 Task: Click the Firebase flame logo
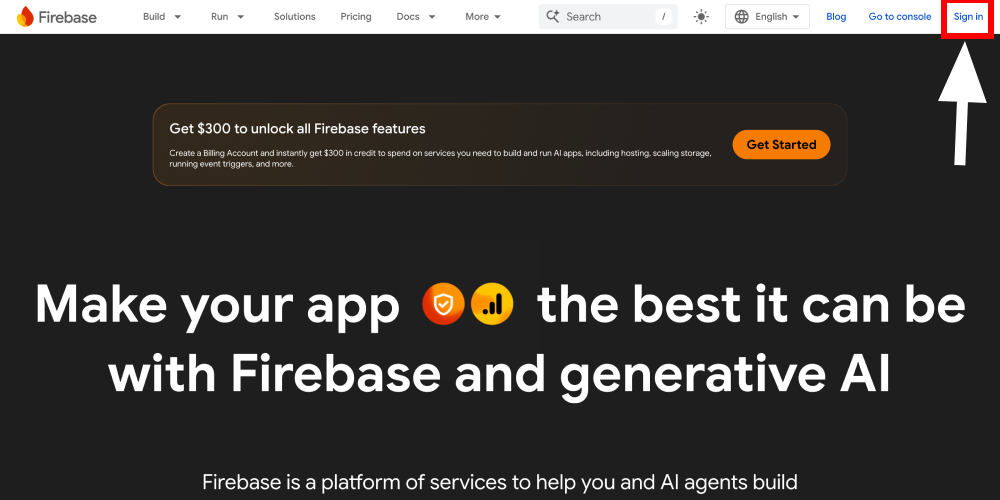click(x=25, y=16)
